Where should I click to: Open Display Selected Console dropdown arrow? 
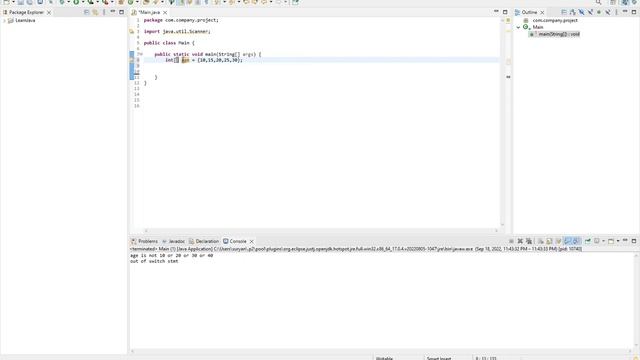[603, 241]
